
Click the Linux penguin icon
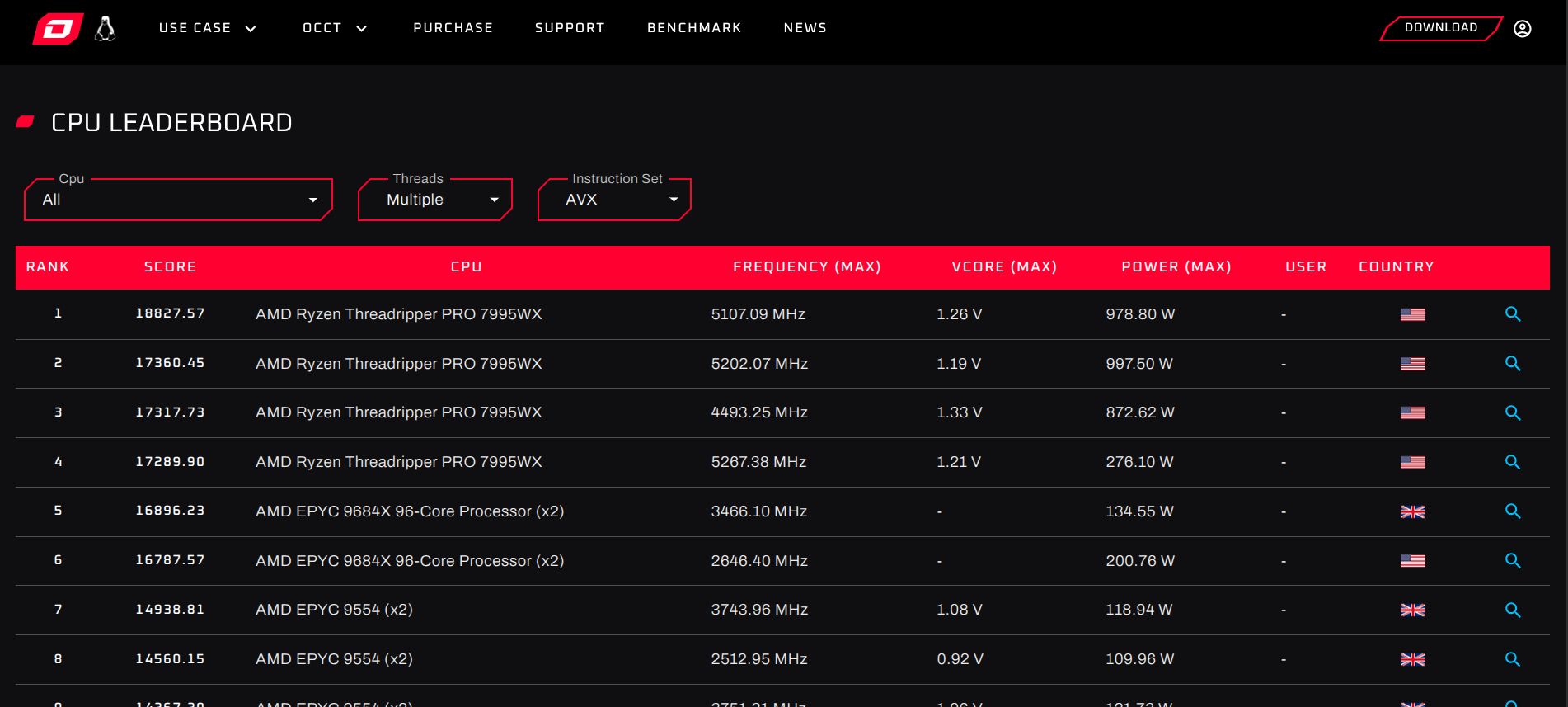pyautogui.click(x=105, y=28)
